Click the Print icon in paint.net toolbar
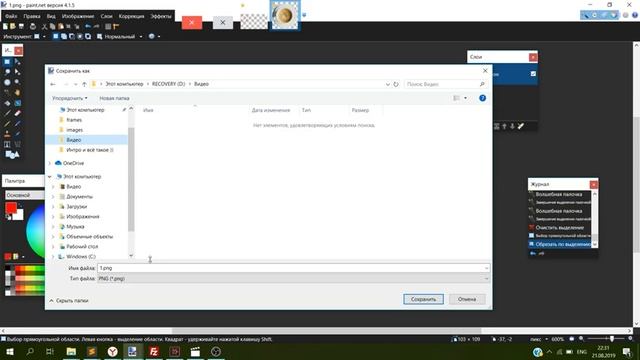This screenshot has height=360, width=640. 33,27
